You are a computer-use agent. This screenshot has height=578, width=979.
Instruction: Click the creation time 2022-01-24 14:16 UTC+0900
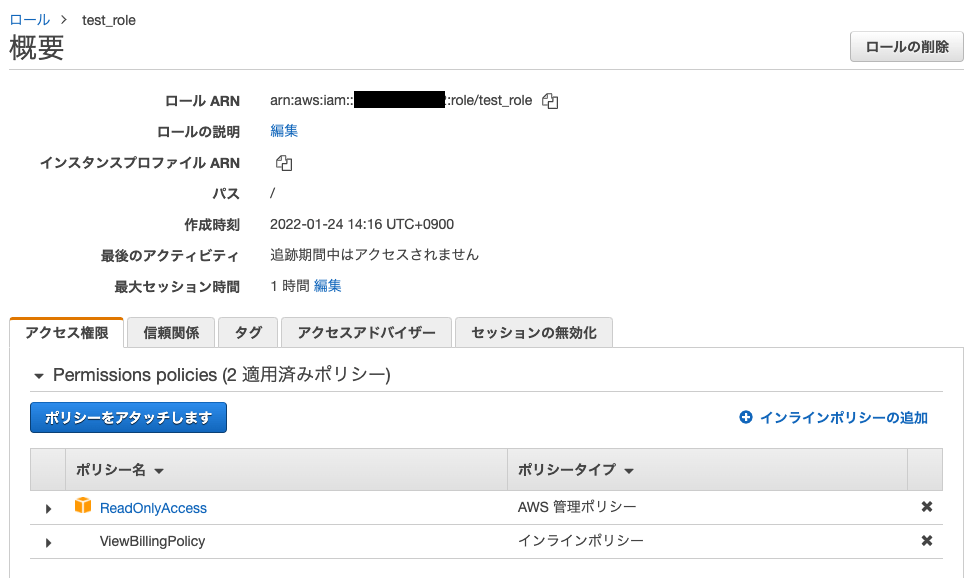tap(362, 224)
